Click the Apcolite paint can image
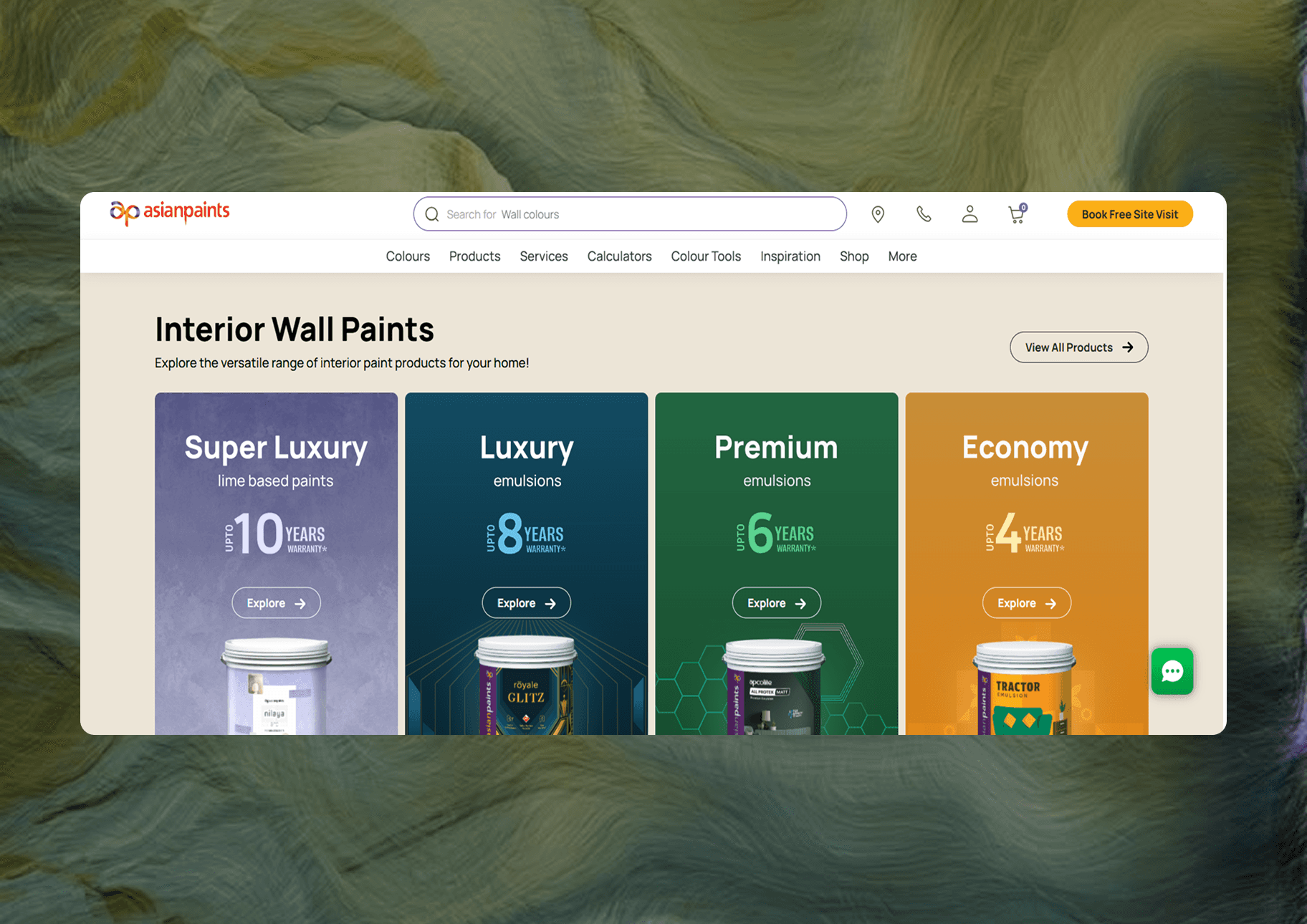Image resolution: width=1307 pixels, height=924 pixels. [x=775, y=686]
